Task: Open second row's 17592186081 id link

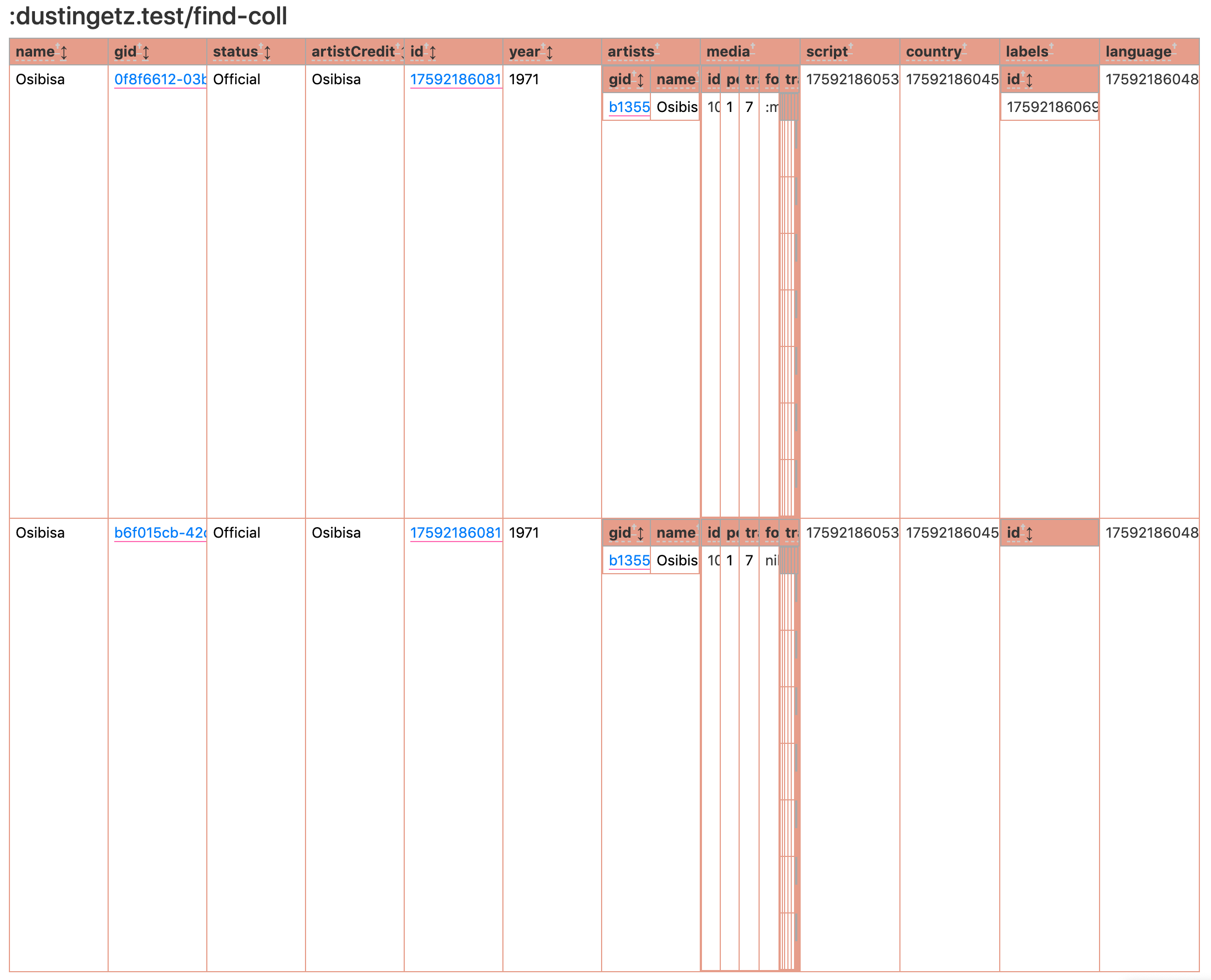Action: coord(455,533)
